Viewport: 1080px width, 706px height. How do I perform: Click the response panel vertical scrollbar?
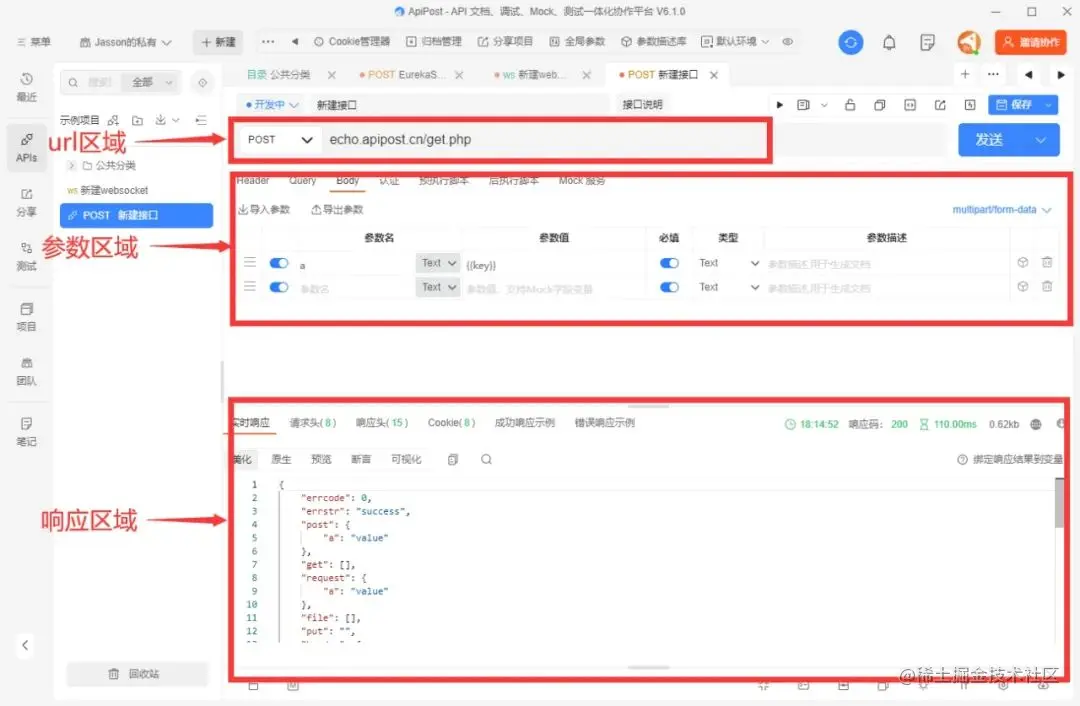[1059, 503]
